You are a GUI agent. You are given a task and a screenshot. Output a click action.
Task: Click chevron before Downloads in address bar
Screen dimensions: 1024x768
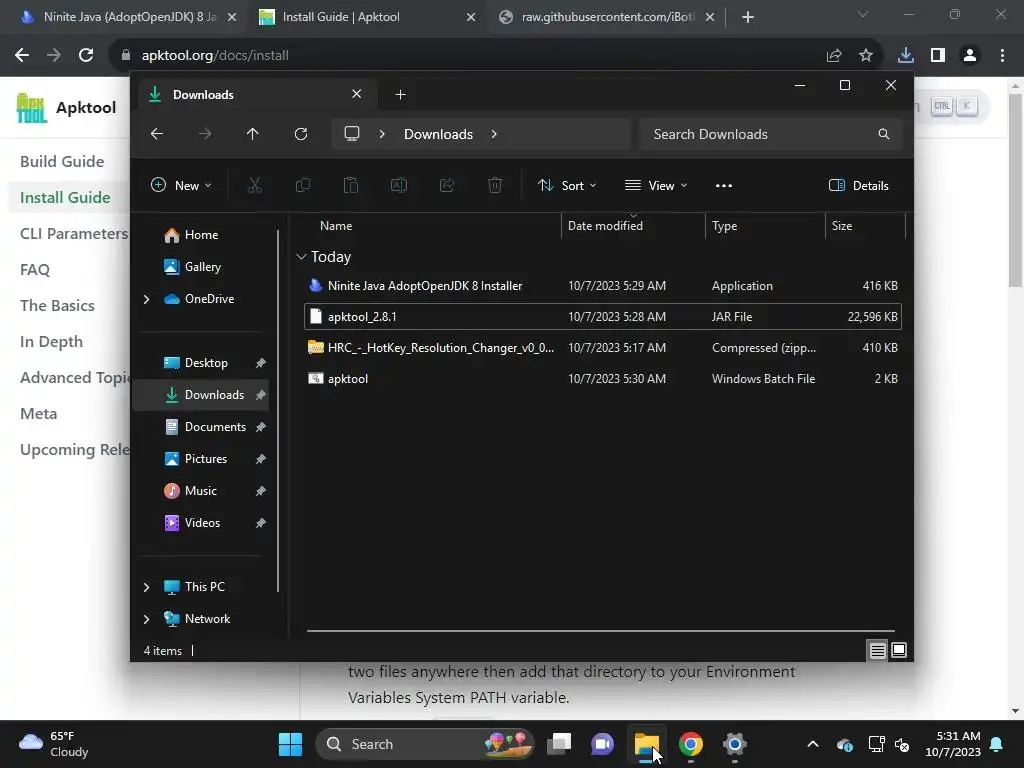tap(382, 134)
